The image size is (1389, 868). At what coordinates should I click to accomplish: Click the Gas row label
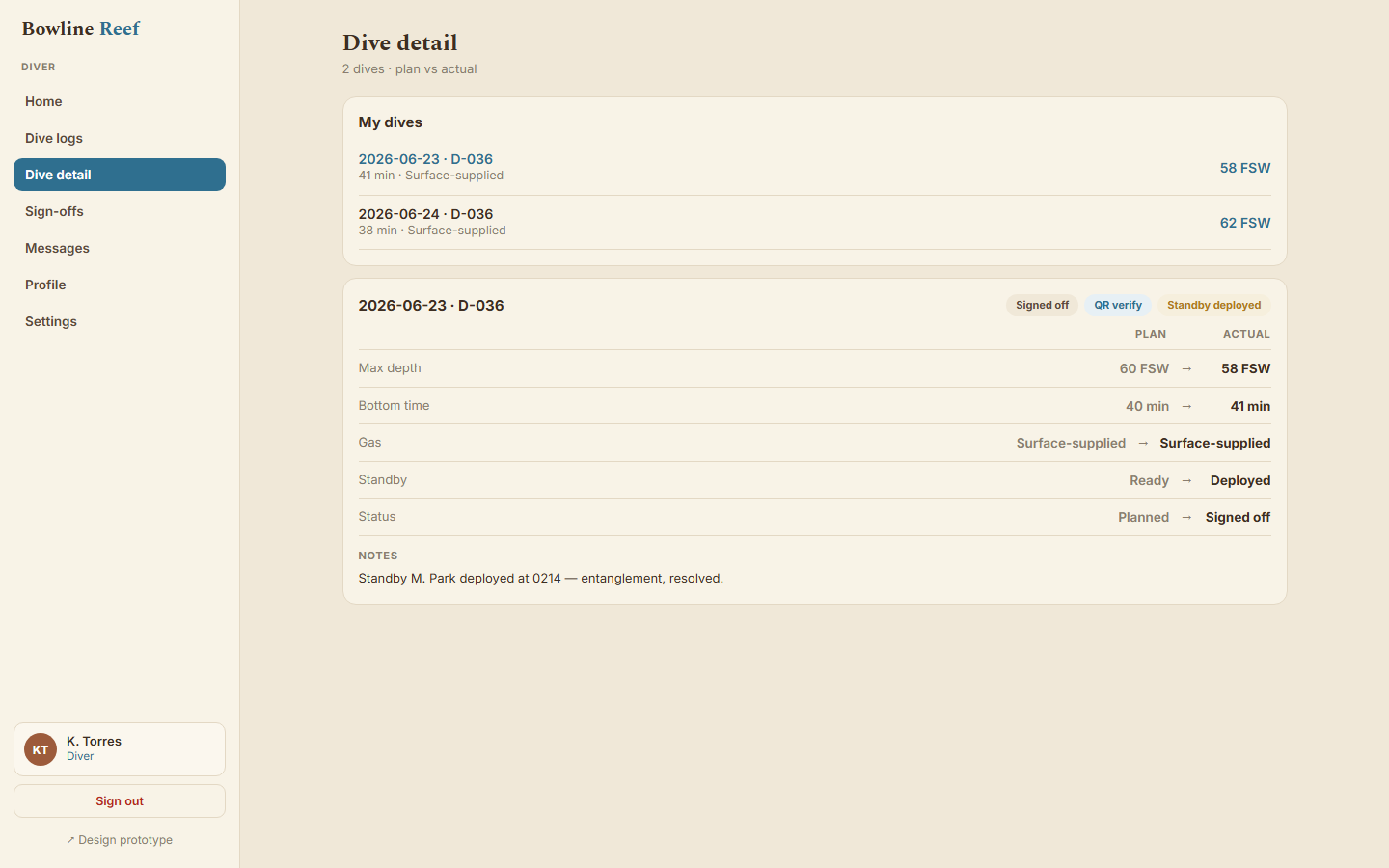[369, 443]
